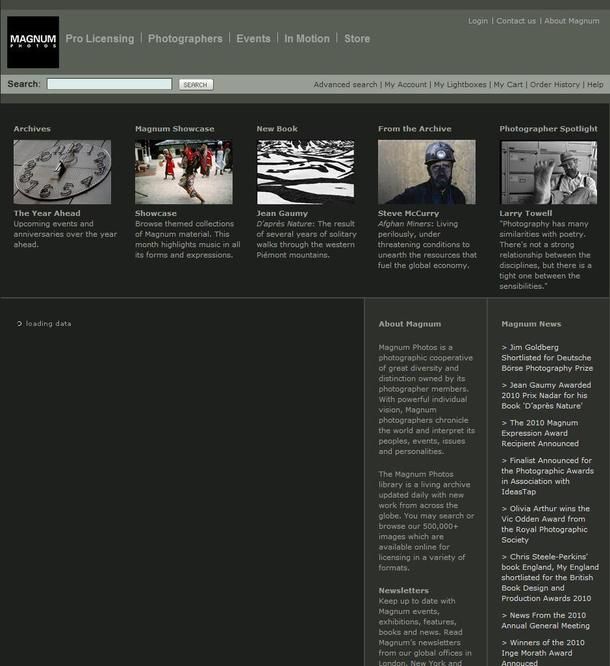Open the Magnum Showcase dancers thumbnail
Screen dimensions: 610x666
[184, 172]
